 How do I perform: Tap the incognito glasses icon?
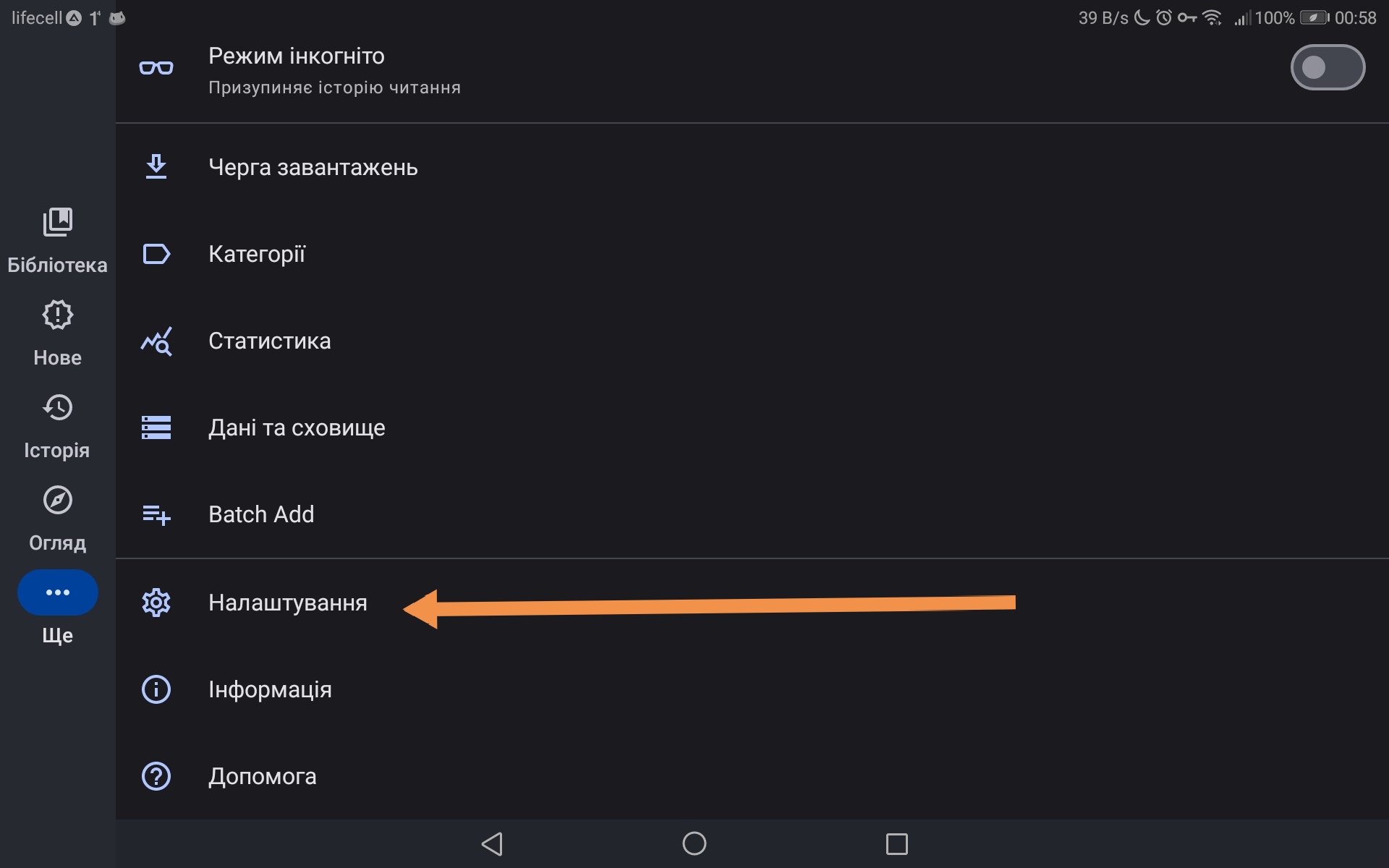click(x=156, y=68)
